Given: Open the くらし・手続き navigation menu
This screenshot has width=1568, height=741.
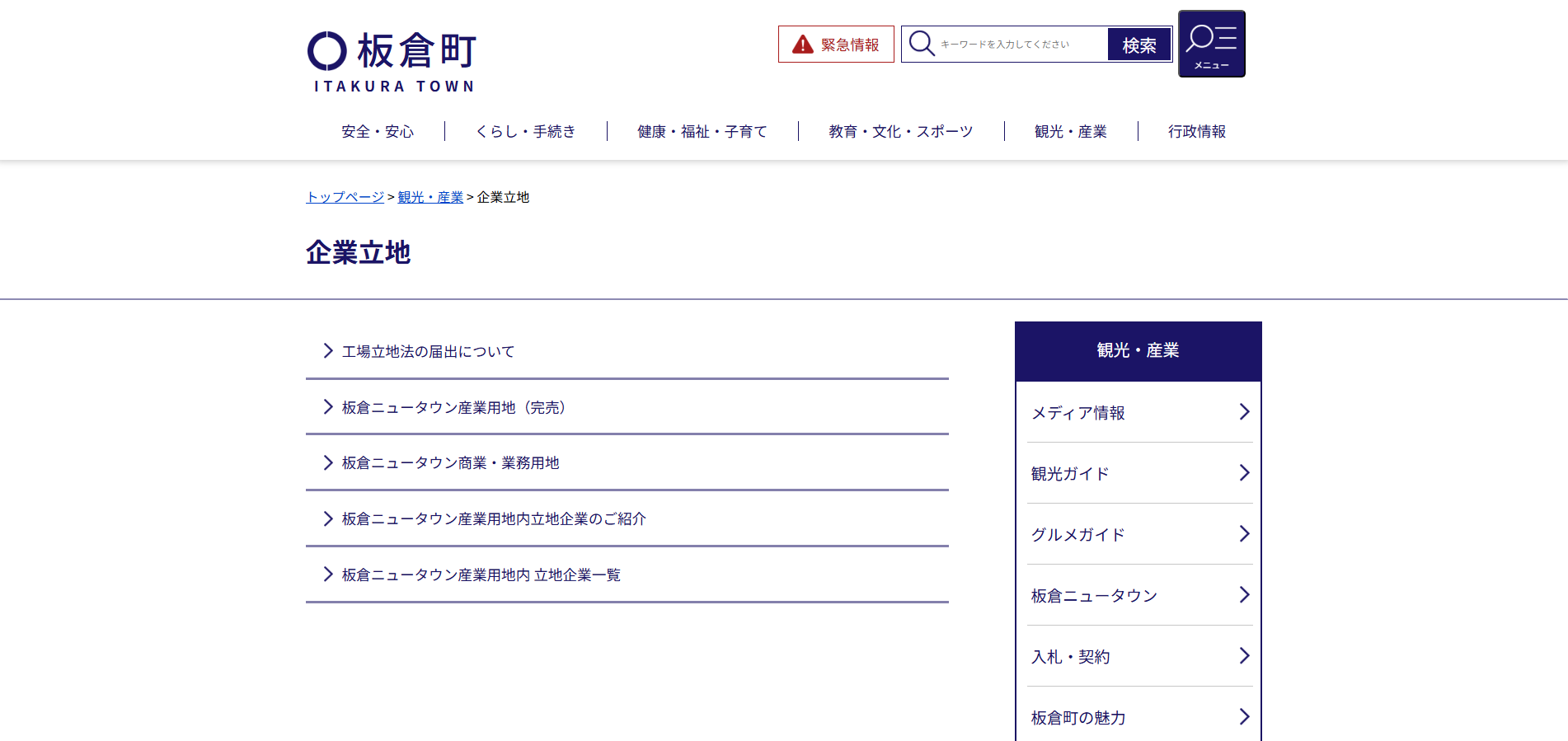Looking at the screenshot, I should (x=526, y=132).
